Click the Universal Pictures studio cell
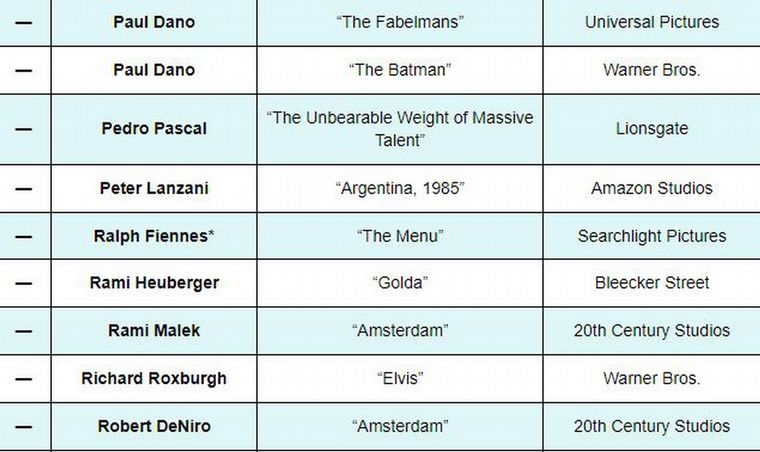The width and height of the screenshot is (760, 452). (651, 22)
